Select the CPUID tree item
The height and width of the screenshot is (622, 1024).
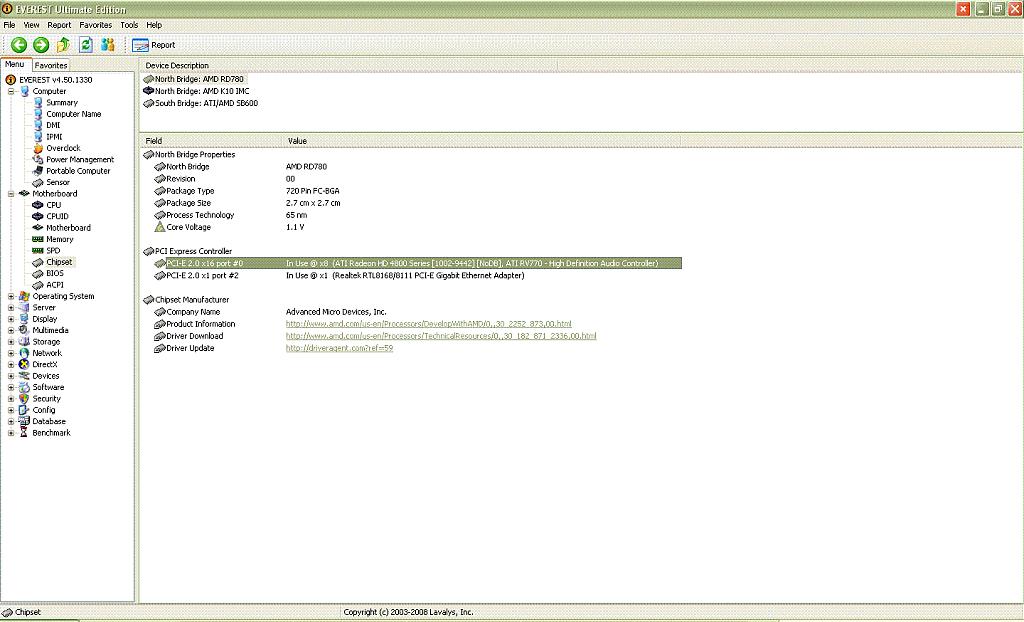tap(57, 216)
